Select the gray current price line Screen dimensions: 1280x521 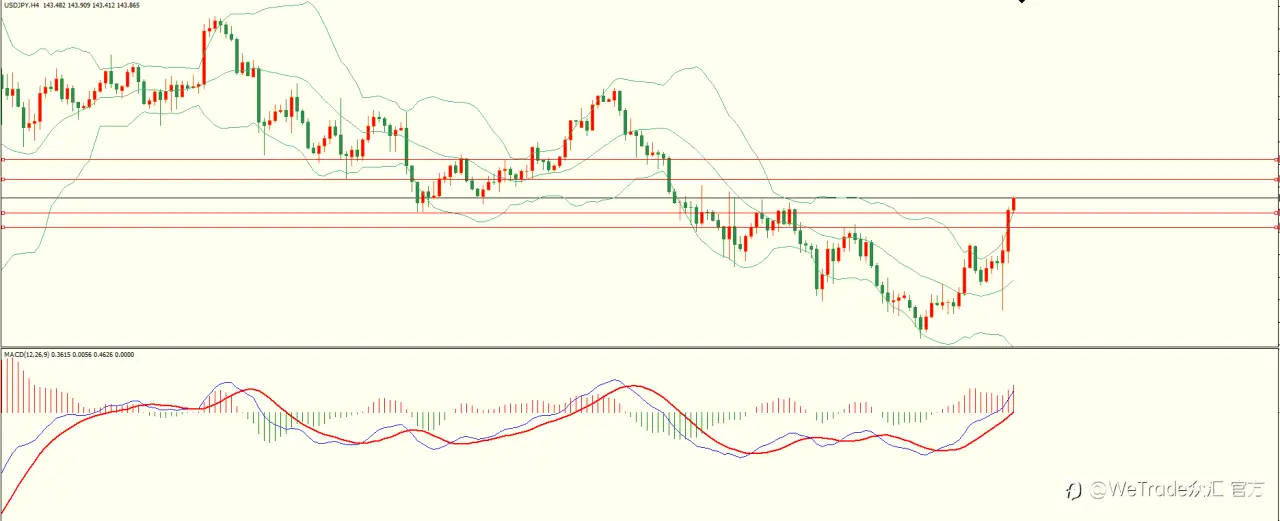point(640,198)
